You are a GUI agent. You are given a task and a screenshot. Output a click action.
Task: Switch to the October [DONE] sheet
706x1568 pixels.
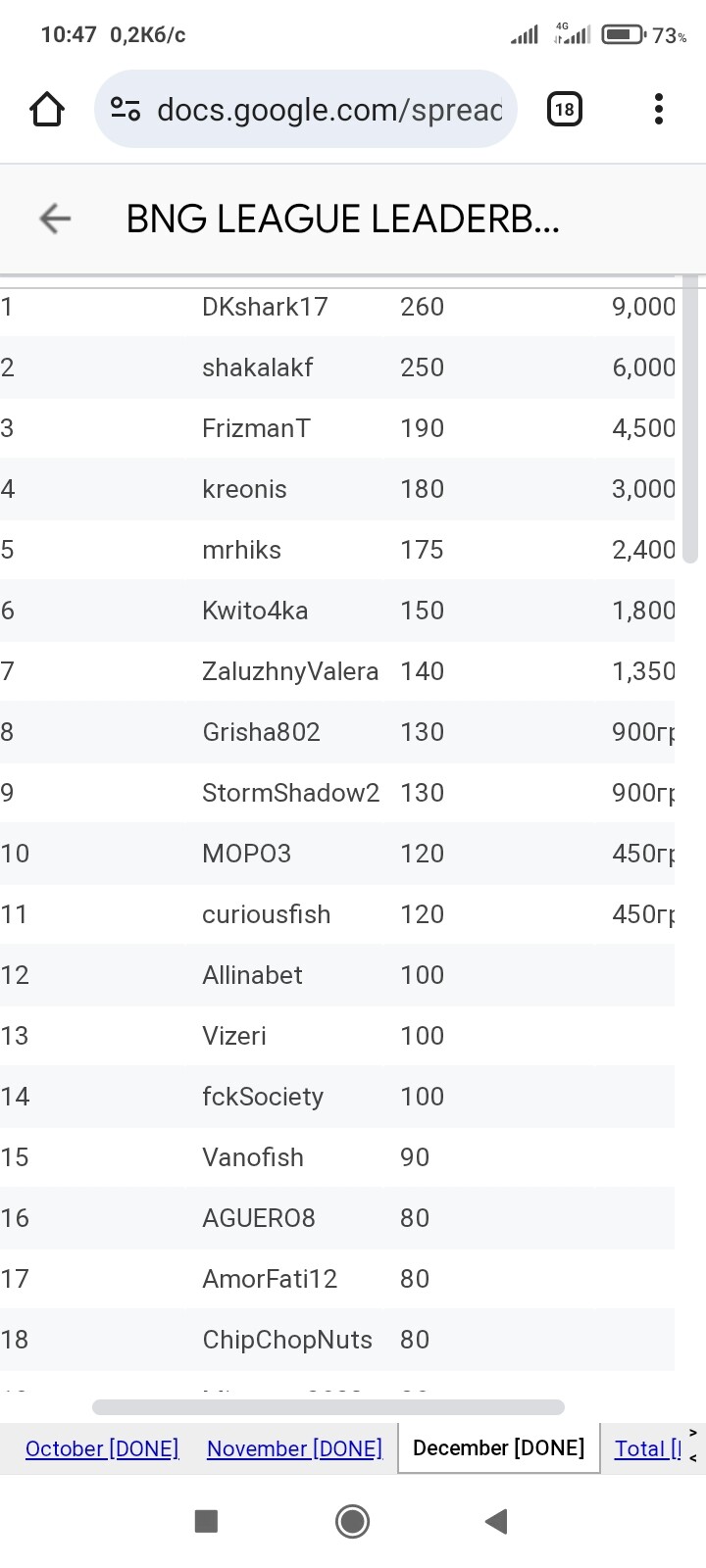[x=102, y=1448]
